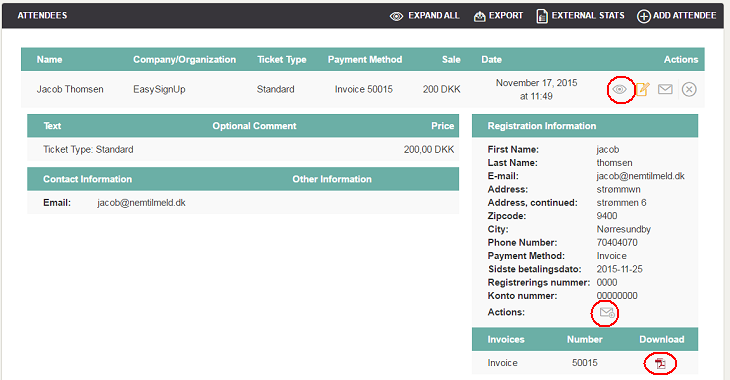Click the Sale column header
The height and width of the screenshot is (380, 730).
pos(451,60)
